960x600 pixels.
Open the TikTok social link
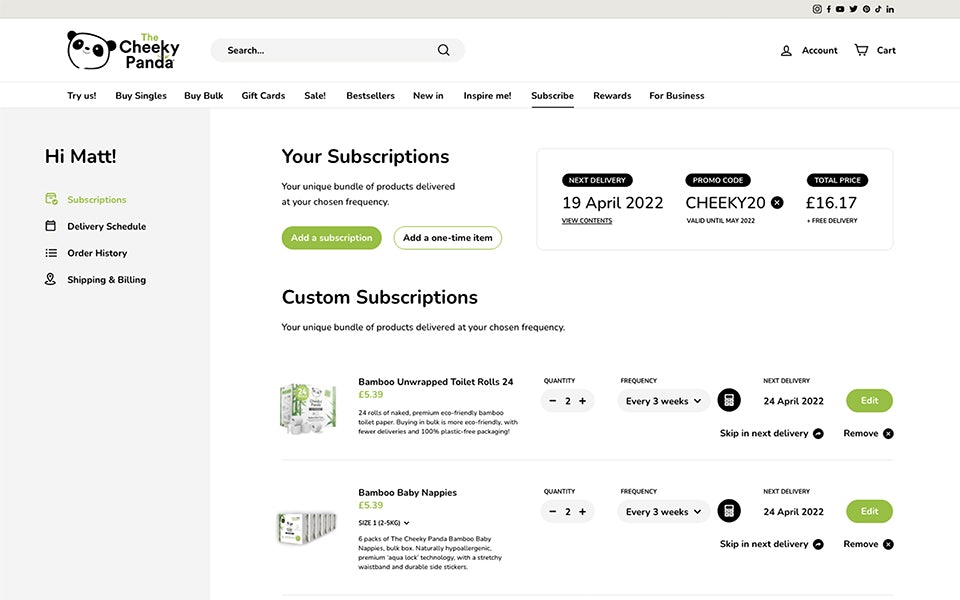click(878, 9)
